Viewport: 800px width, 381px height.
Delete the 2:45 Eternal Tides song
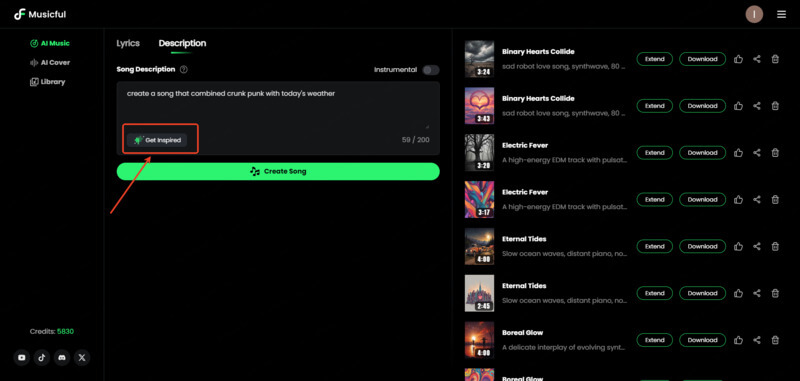[x=775, y=293]
